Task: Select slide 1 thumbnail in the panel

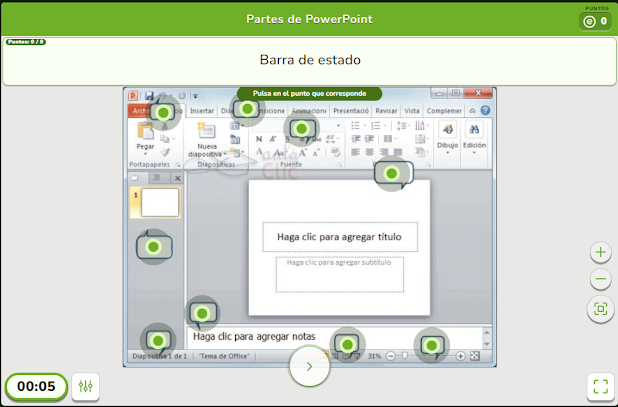Action: point(156,203)
